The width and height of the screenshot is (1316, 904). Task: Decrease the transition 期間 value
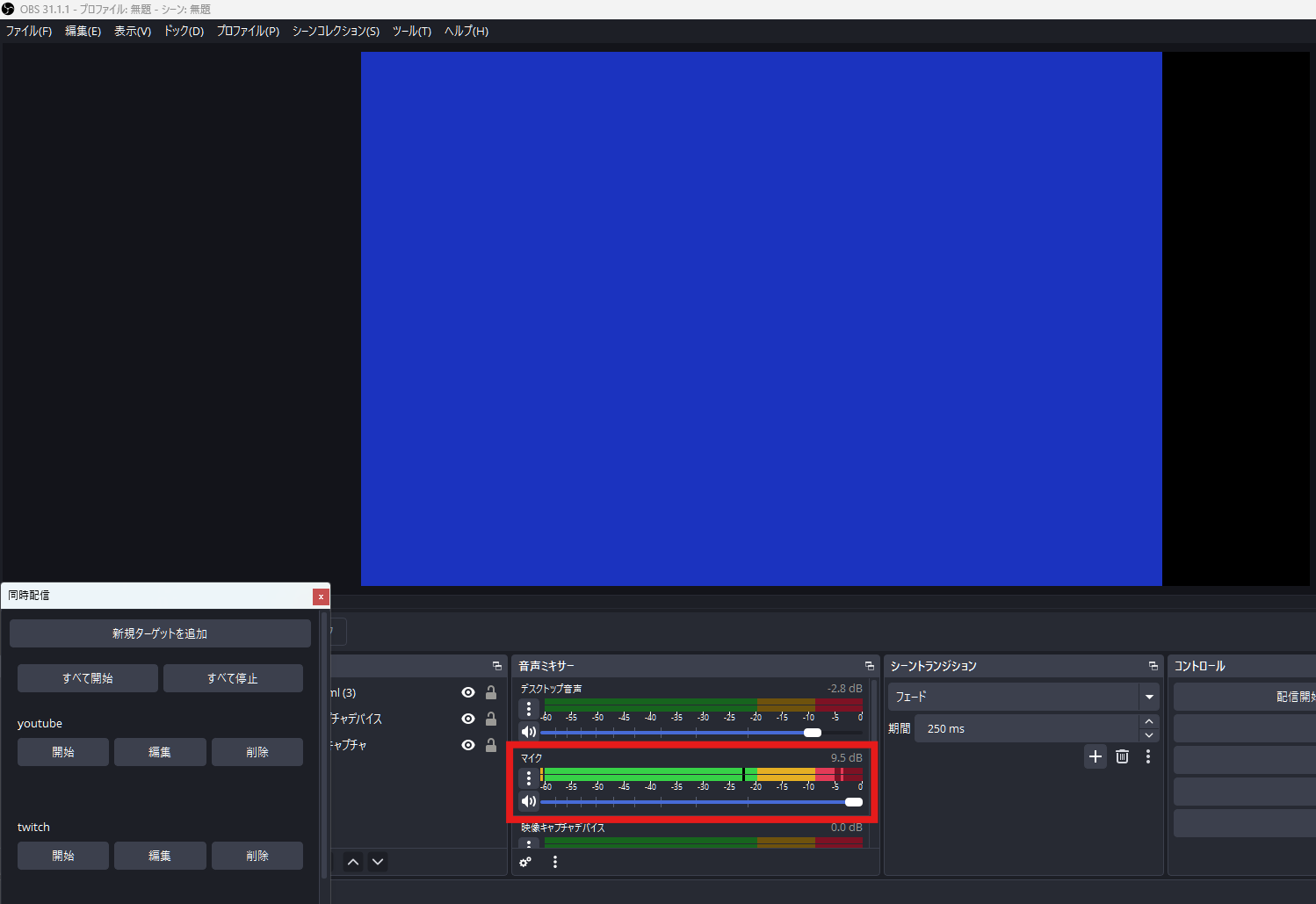pyautogui.click(x=1149, y=735)
